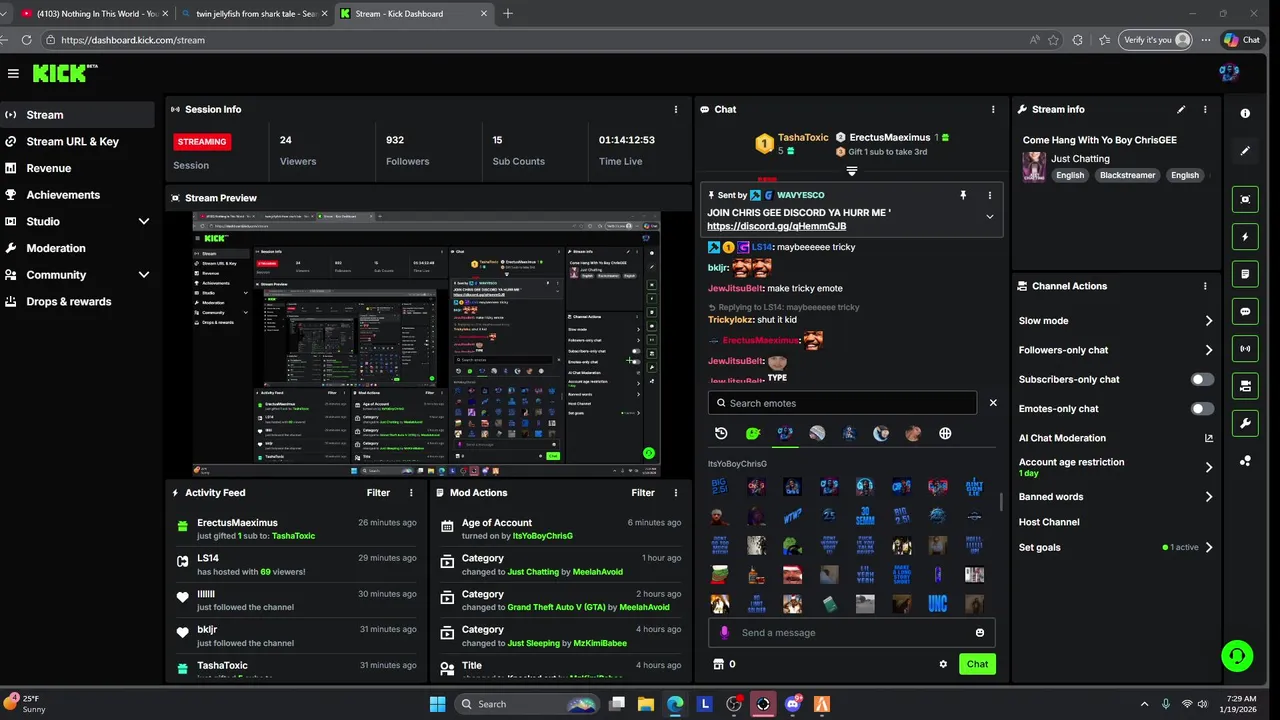Open chat settings gear icon
1280x720 pixels.
943,664
